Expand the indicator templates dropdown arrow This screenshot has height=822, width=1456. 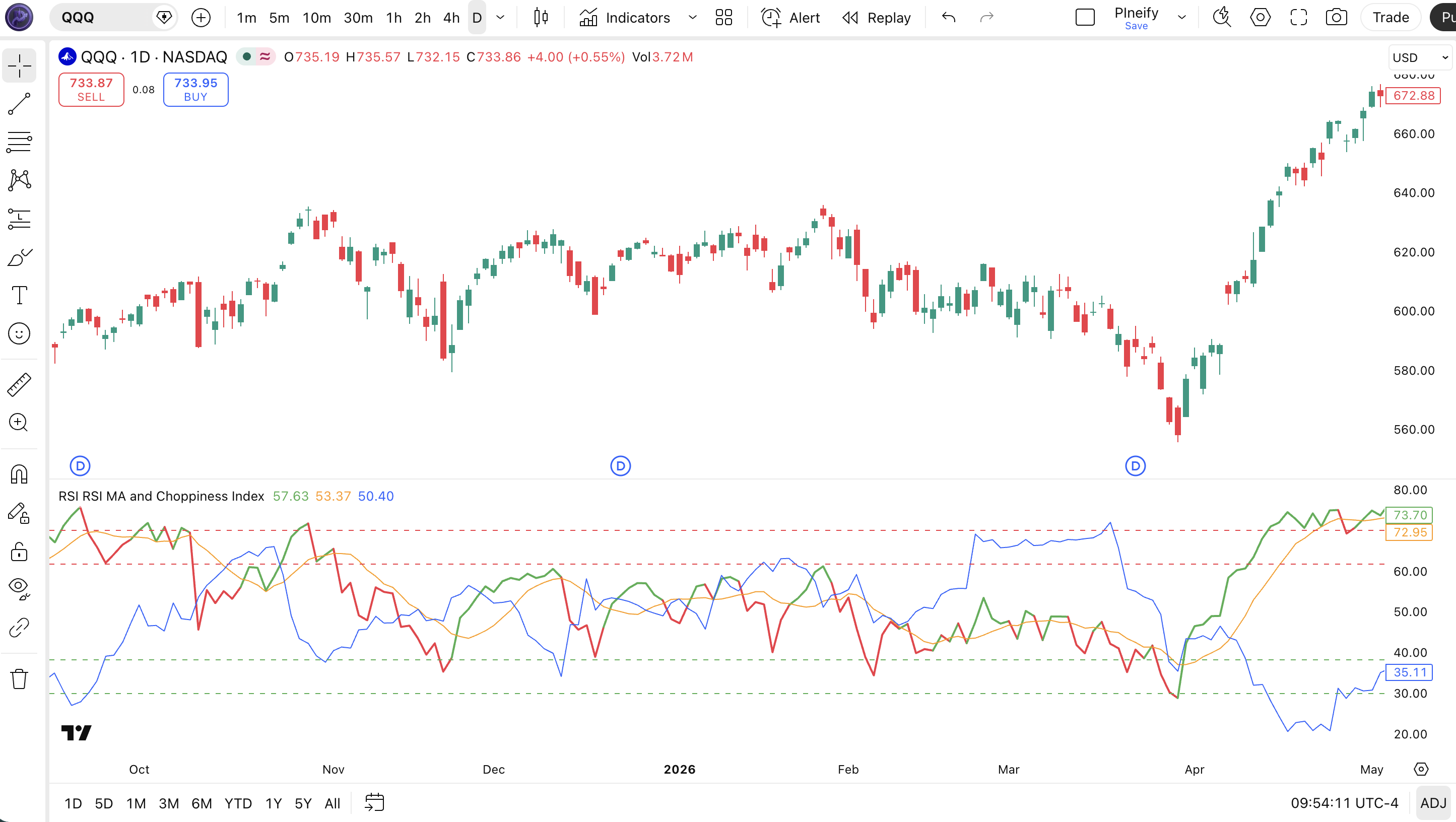[692, 18]
